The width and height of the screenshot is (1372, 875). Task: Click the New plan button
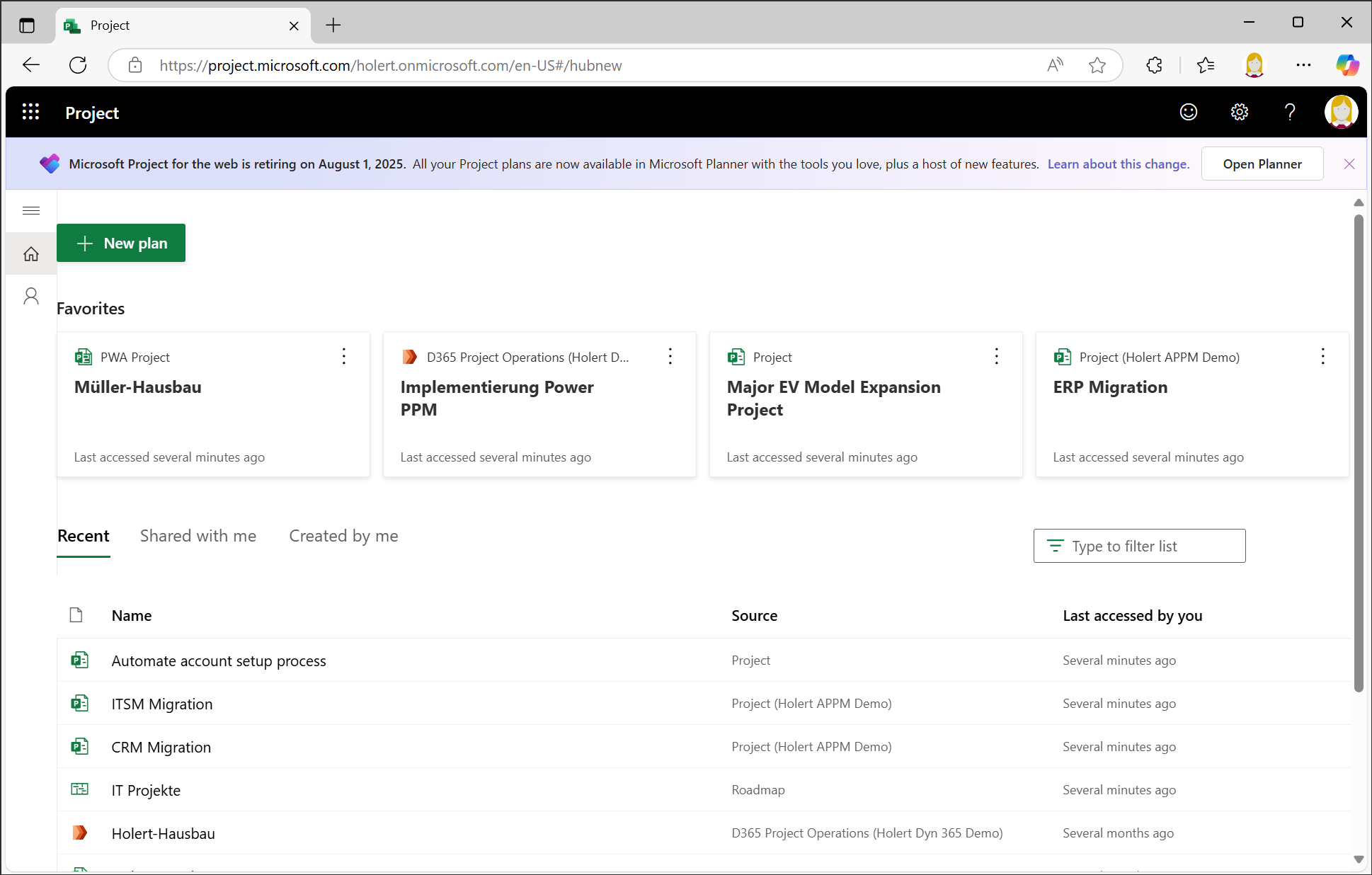[x=121, y=243]
